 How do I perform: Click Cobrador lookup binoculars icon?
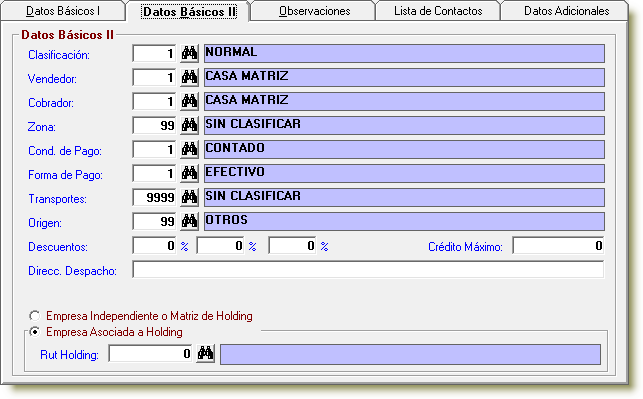189,101
